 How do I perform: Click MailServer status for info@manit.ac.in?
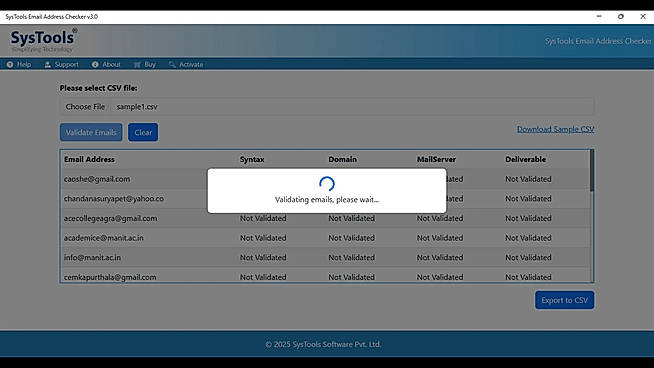(440, 257)
